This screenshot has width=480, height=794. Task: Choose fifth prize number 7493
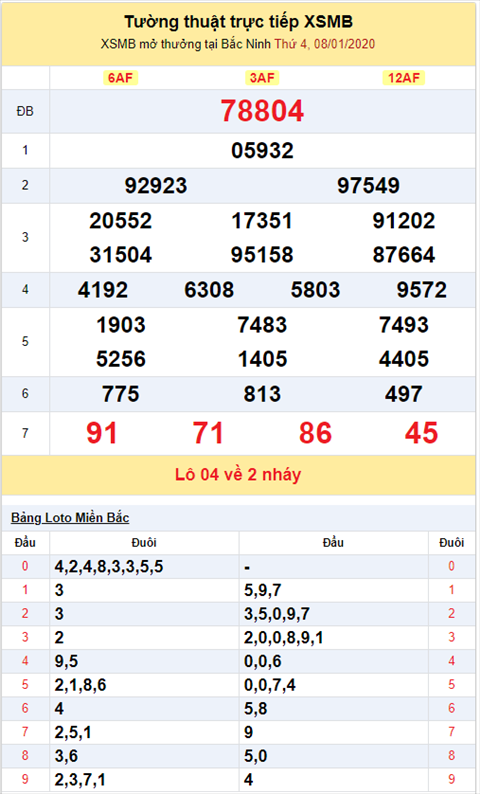[x=404, y=325]
